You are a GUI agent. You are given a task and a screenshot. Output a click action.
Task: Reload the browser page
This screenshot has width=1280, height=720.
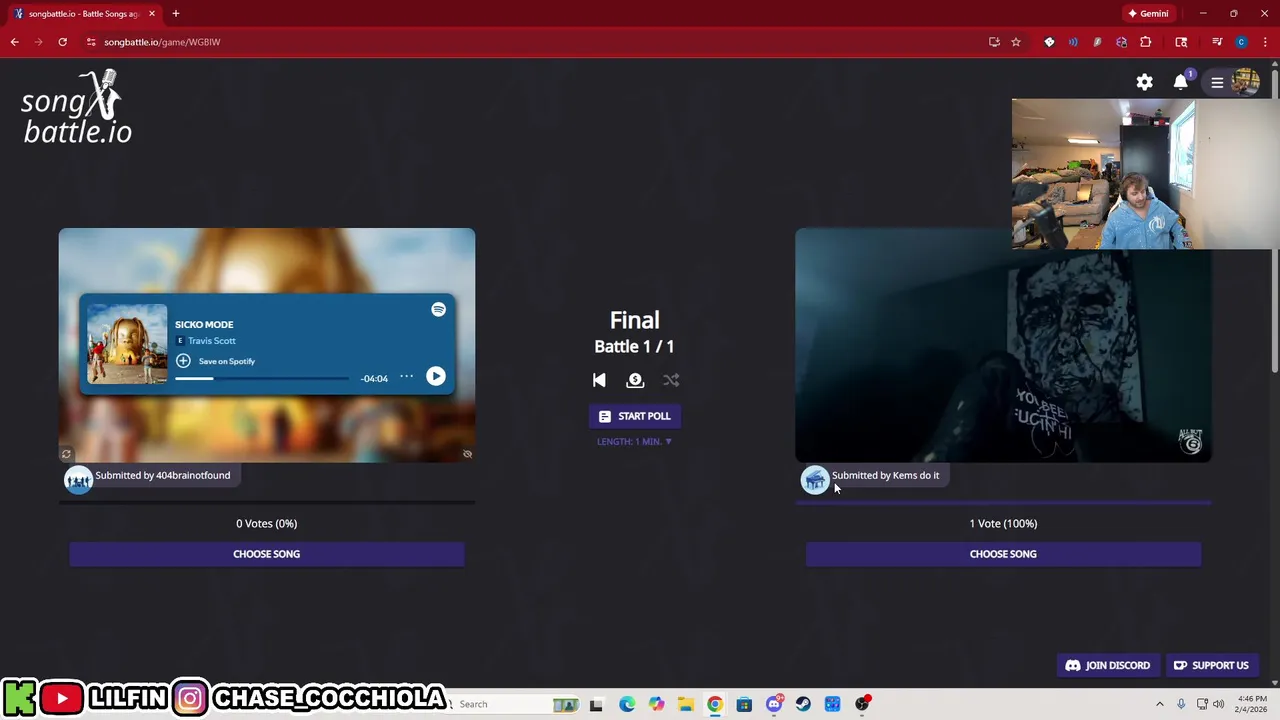click(62, 42)
